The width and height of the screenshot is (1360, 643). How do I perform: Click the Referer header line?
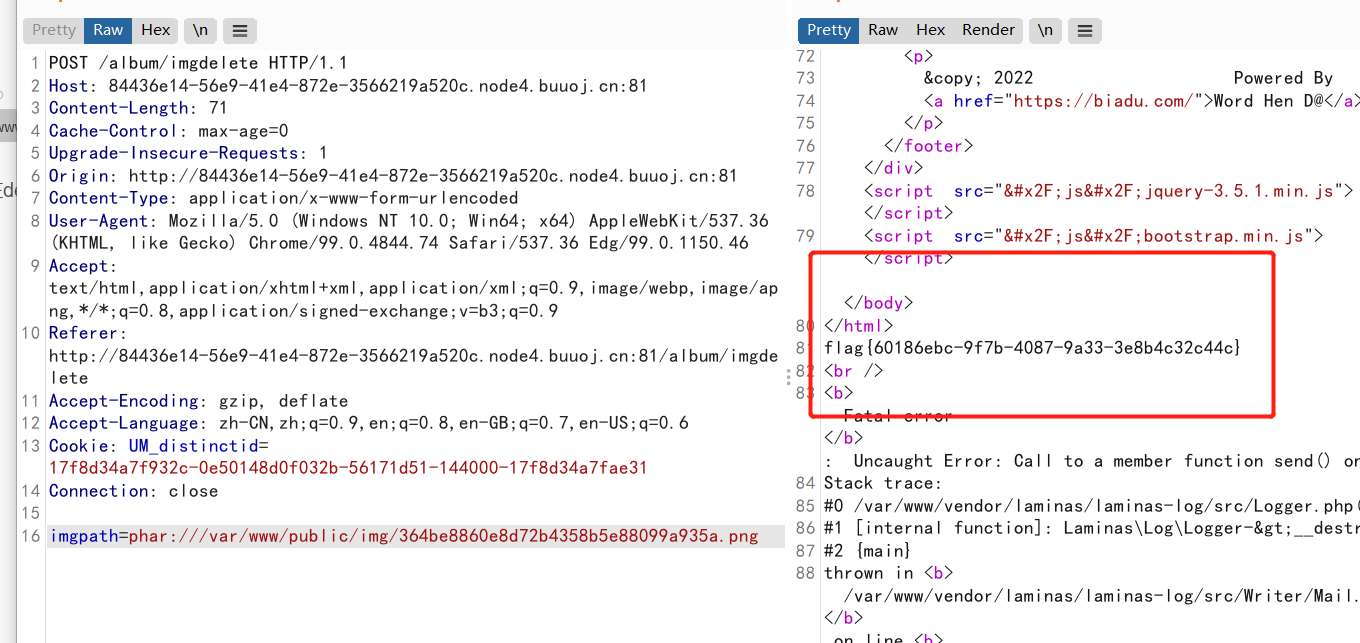413,356
